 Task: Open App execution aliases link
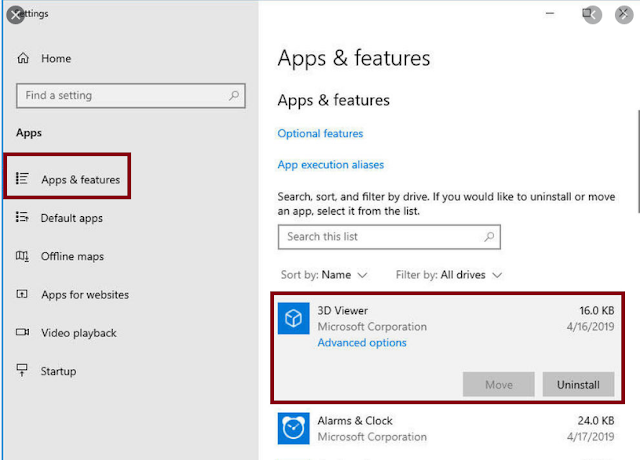tap(331, 164)
